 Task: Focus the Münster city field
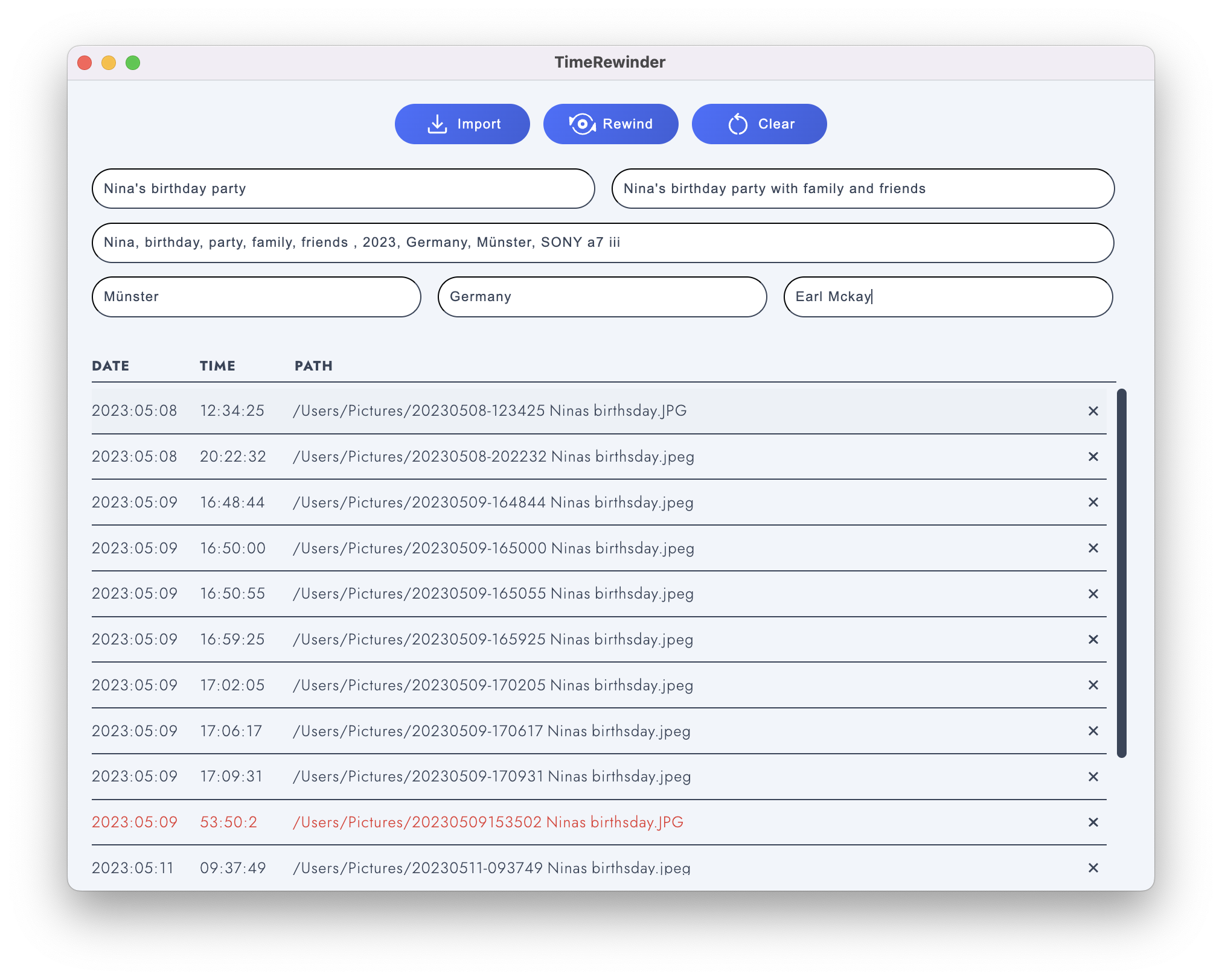(256, 297)
